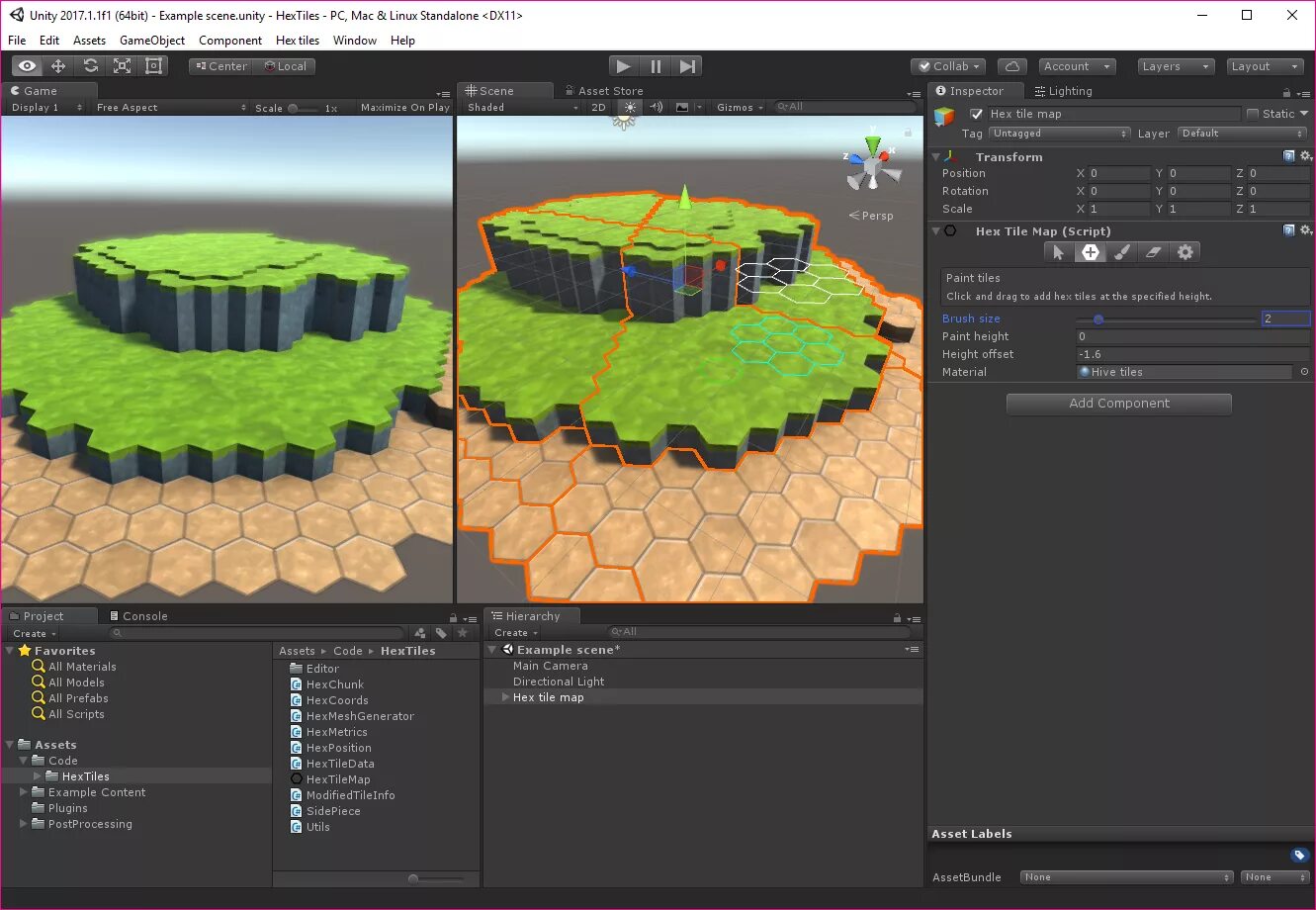Select the Move tool in toolbar
Viewport: 1316px width, 910px height.
(58, 66)
